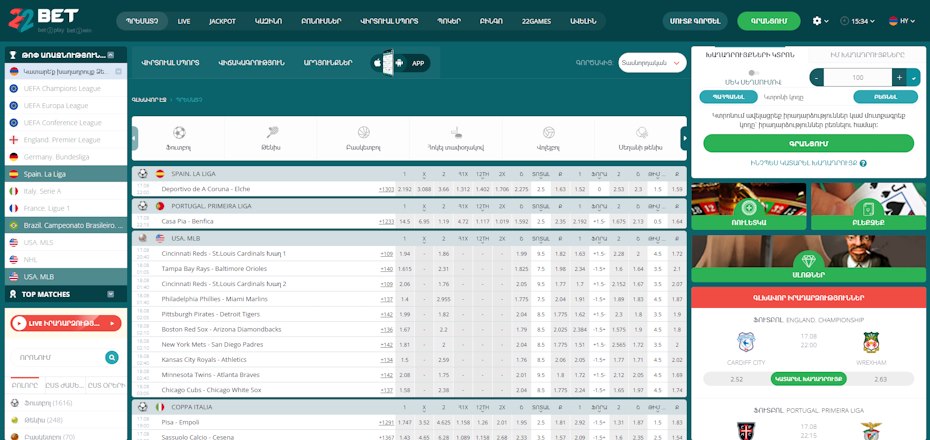Screen dimensions: 930x440
Task: Click the Cardiff City team crest
Action: (746, 342)
